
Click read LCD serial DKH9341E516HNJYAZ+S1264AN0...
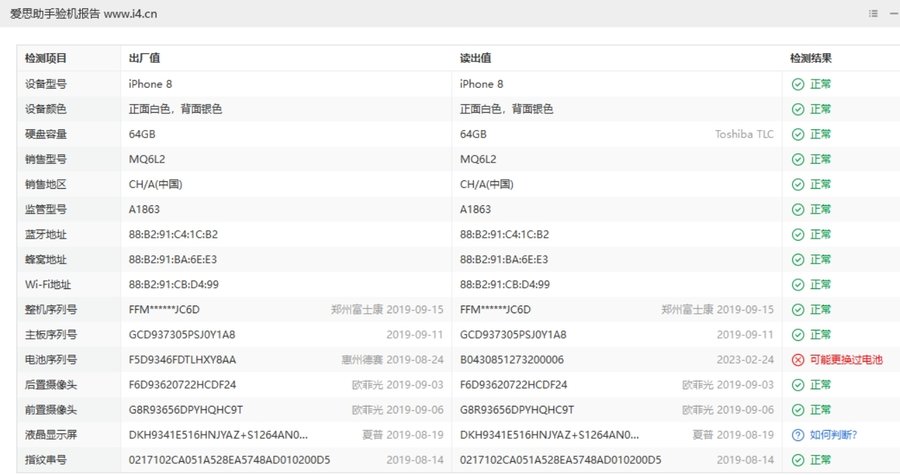[549, 435]
